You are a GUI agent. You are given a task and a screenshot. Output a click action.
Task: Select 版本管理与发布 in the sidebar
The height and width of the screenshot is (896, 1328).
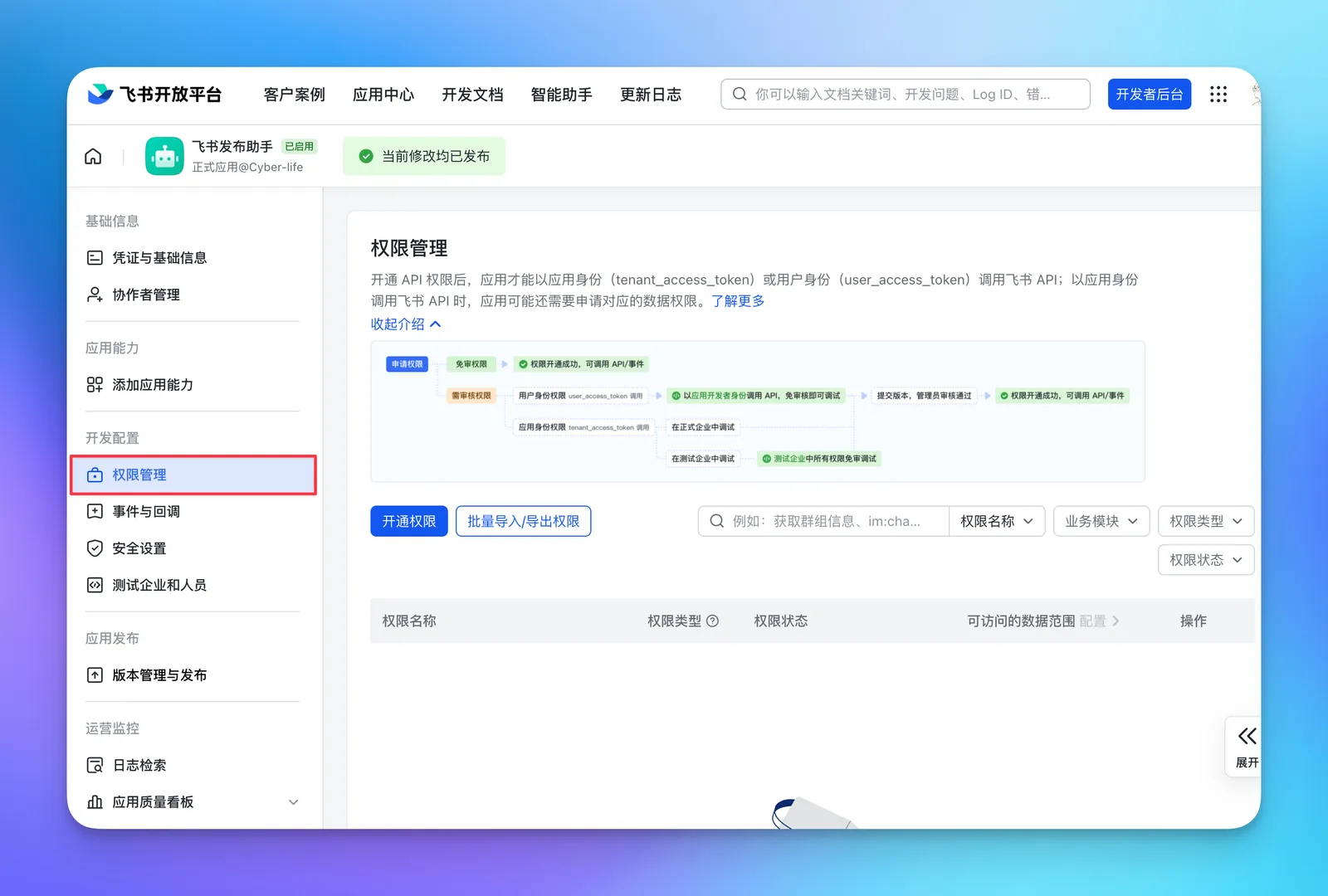tap(193, 675)
